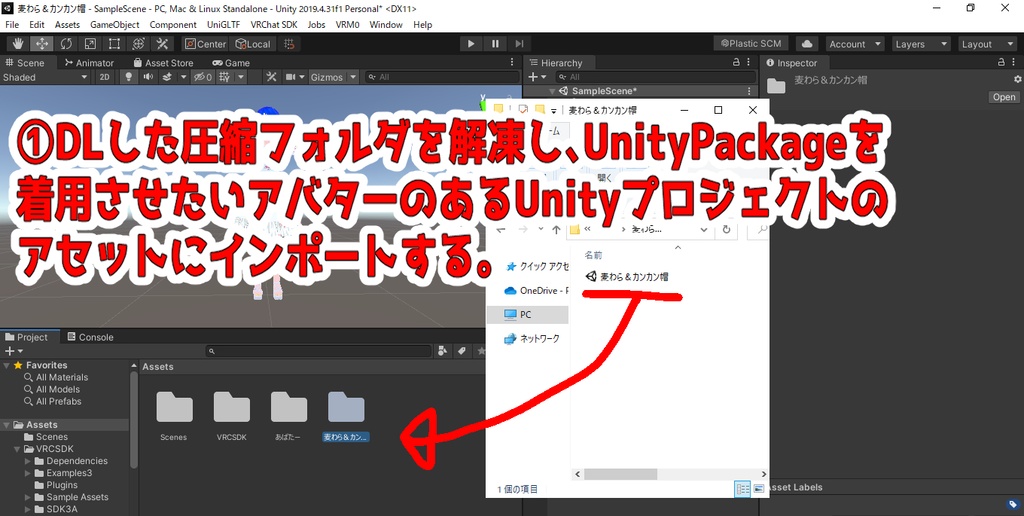This screenshot has width=1024, height=516.
Task: Select 麦わら＆カンカン帽 file in Explorer window
Action: click(627, 276)
